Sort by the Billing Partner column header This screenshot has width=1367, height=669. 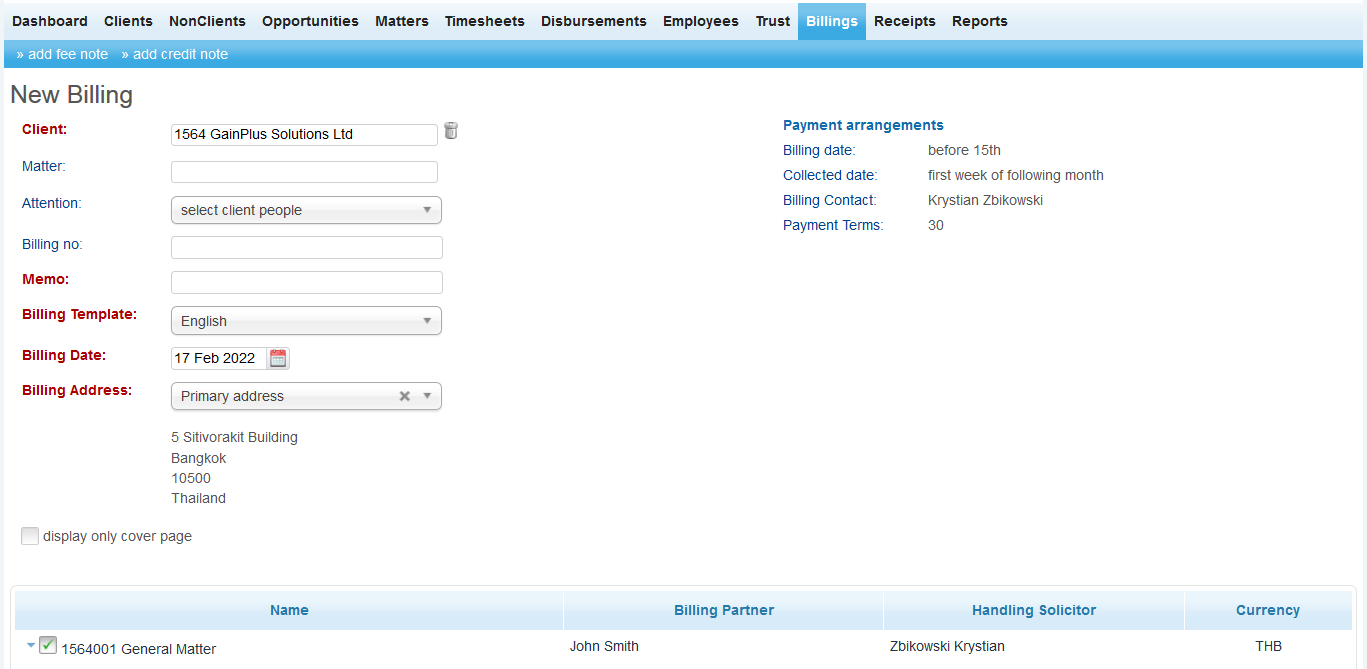[723, 610]
